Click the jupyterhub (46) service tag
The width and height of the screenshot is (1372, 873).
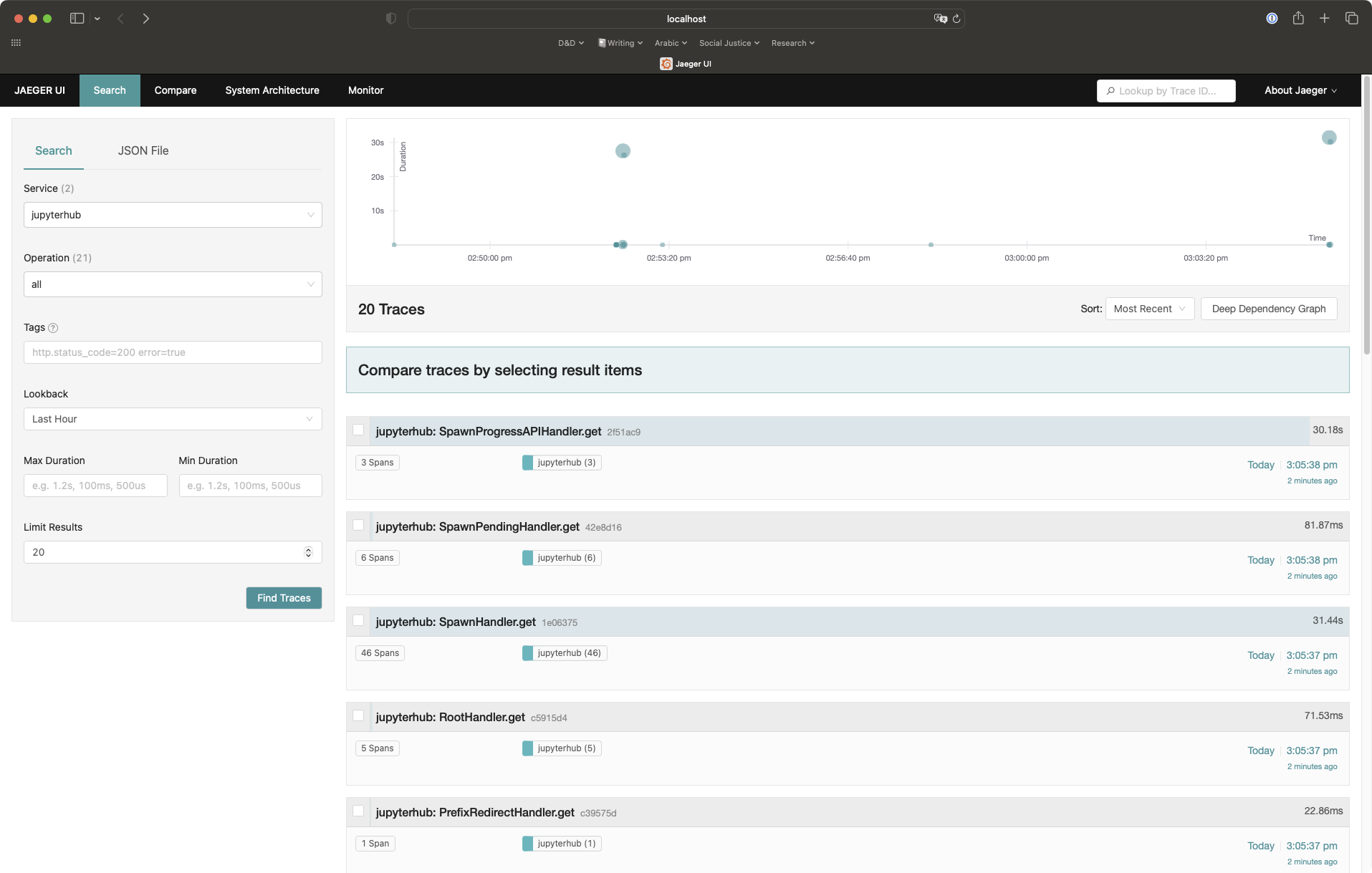565,653
